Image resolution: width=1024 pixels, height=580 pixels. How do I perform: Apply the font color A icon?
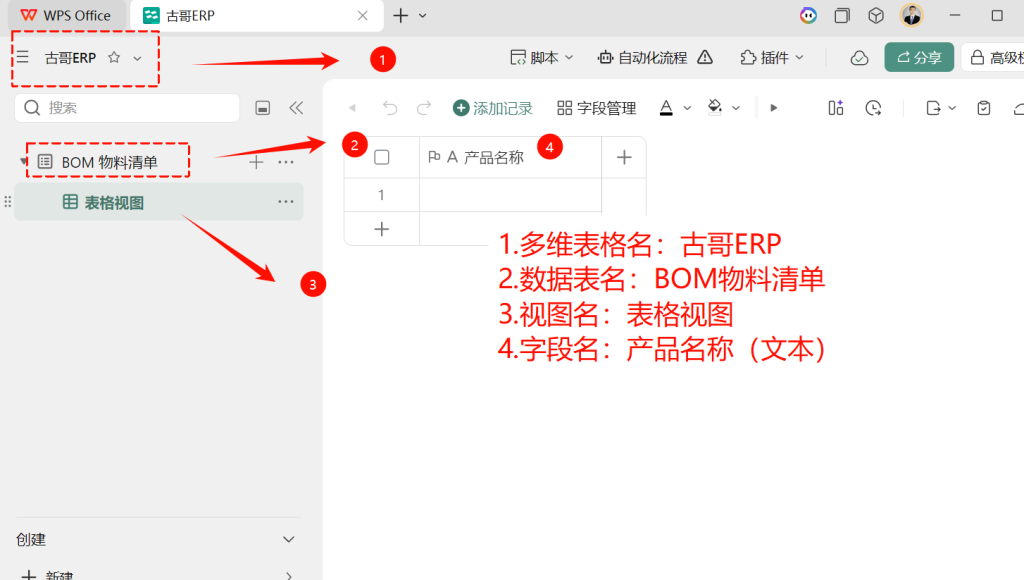(x=666, y=108)
